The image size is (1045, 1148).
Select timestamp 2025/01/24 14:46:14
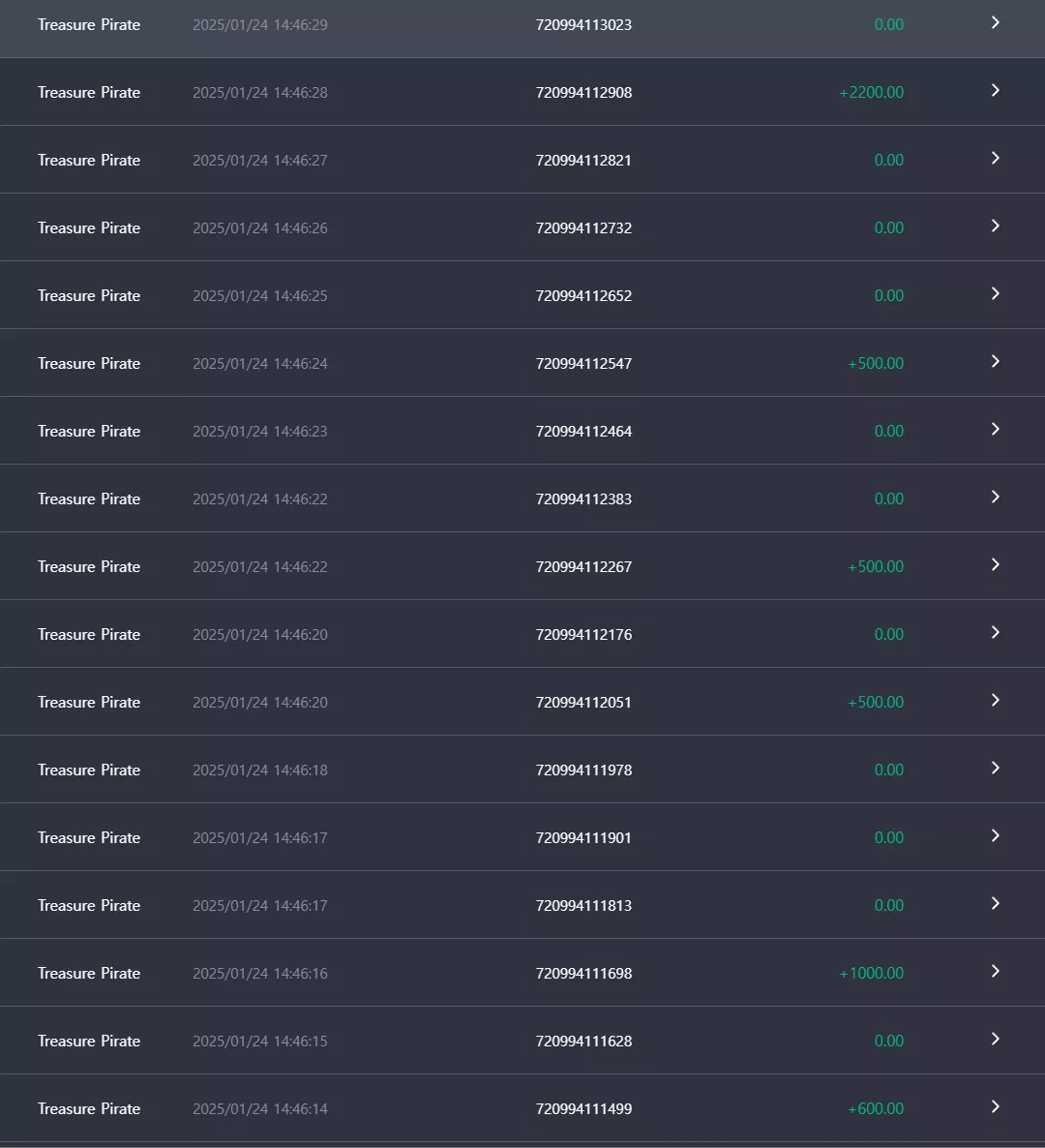(259, 1109)
